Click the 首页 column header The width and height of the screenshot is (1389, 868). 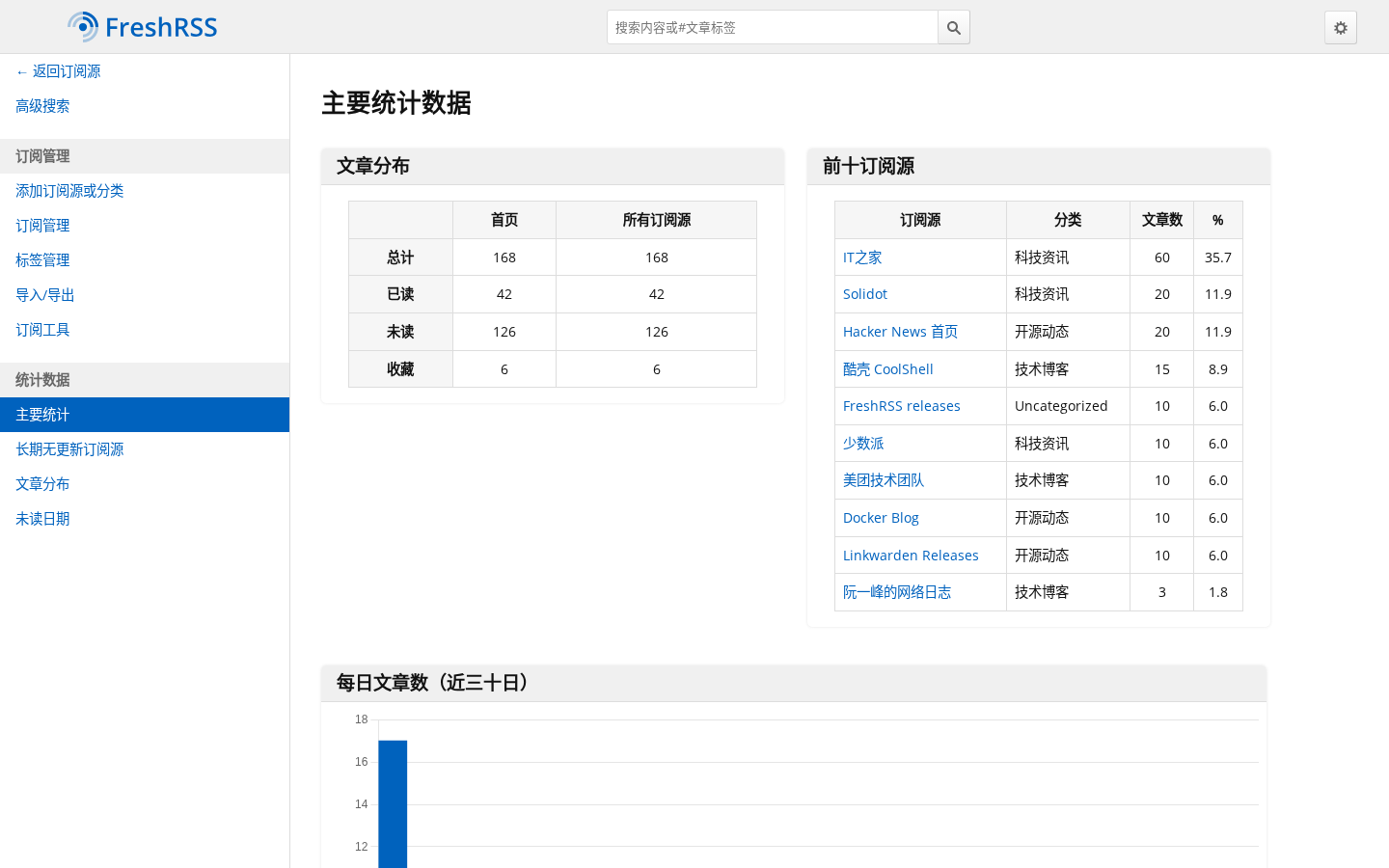pos(504,220)
